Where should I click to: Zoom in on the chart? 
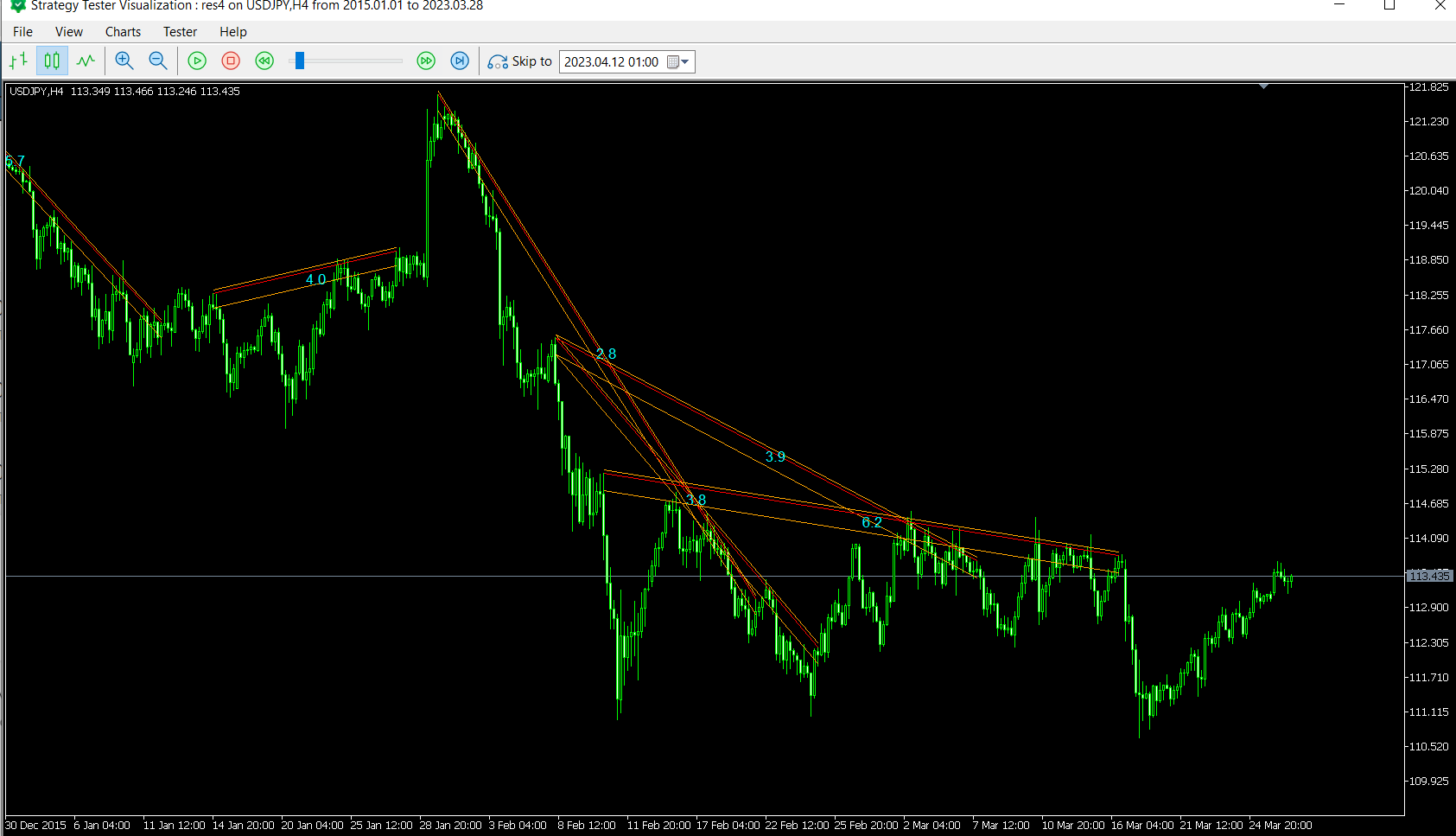point(124,61)
